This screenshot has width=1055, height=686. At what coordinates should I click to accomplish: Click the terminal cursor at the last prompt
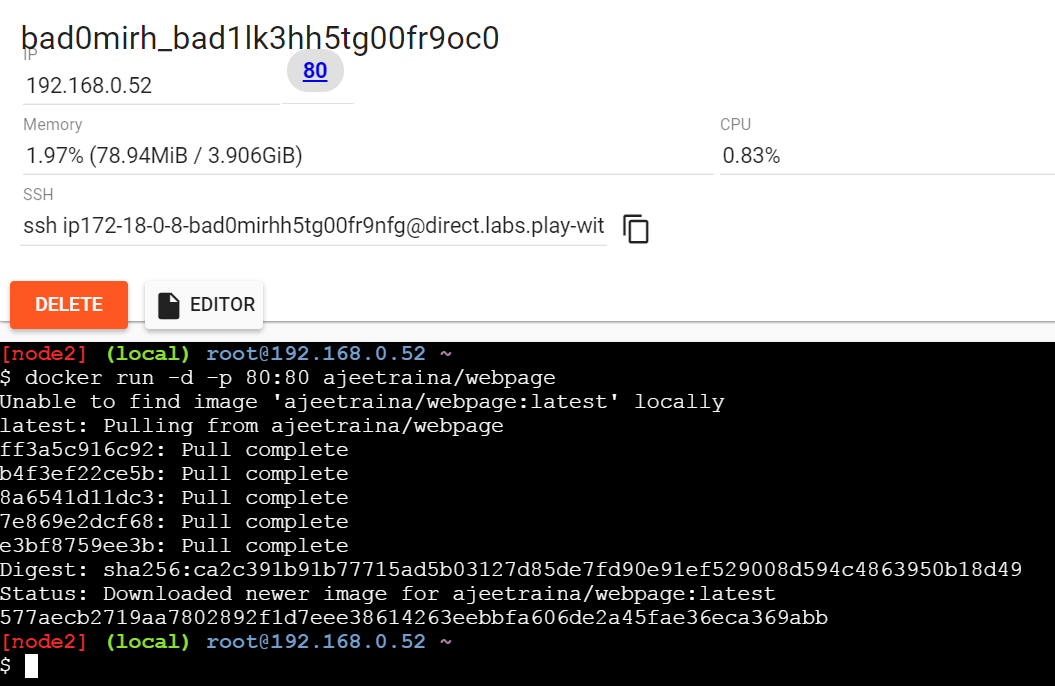tap(31, 666)
